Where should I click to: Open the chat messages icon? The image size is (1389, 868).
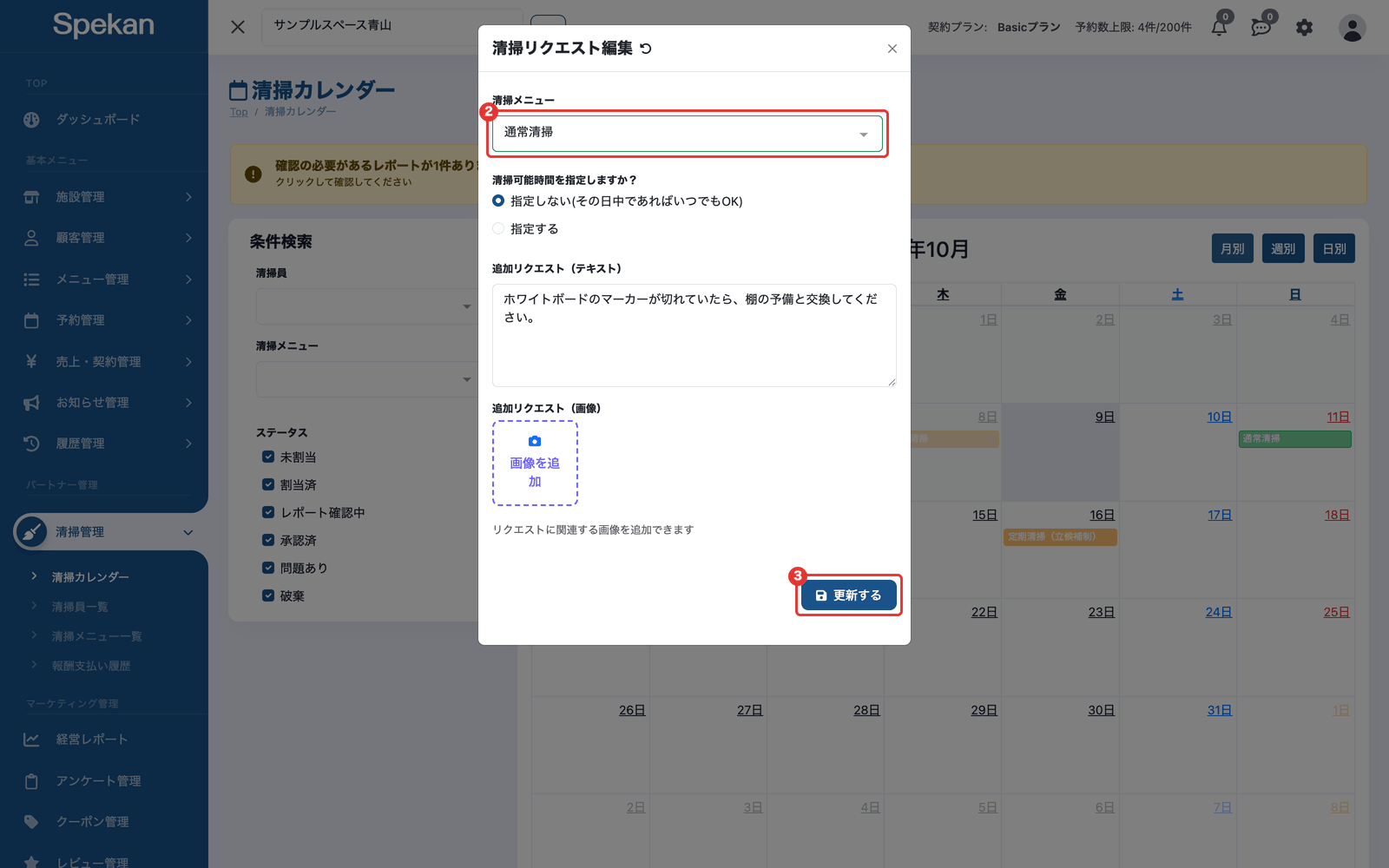(1261, 27)
